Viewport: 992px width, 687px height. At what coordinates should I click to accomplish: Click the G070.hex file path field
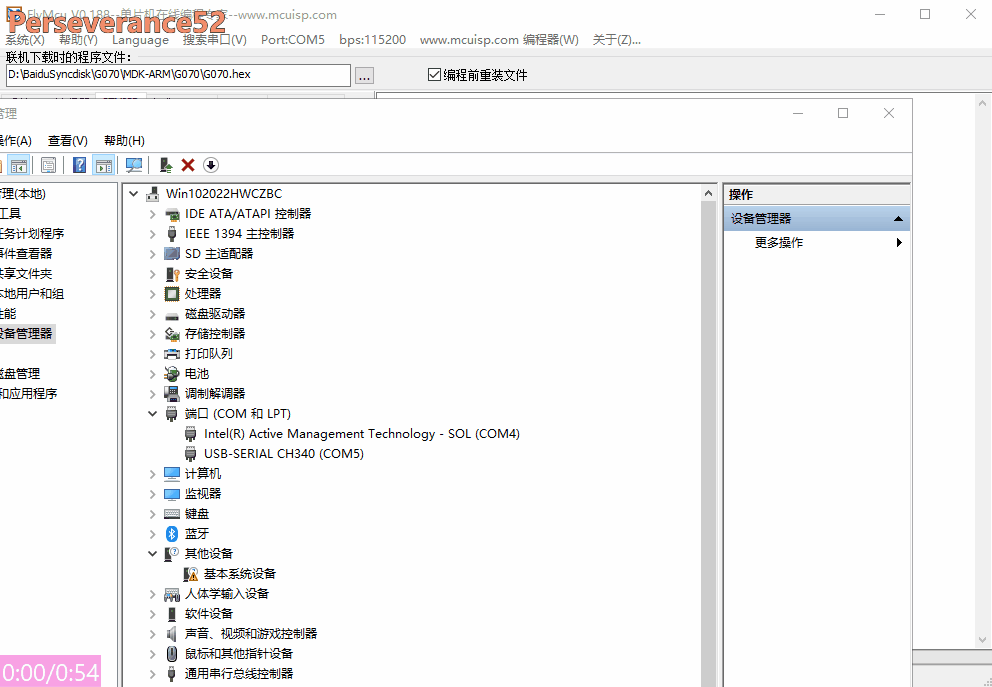(x=178, y=75)
